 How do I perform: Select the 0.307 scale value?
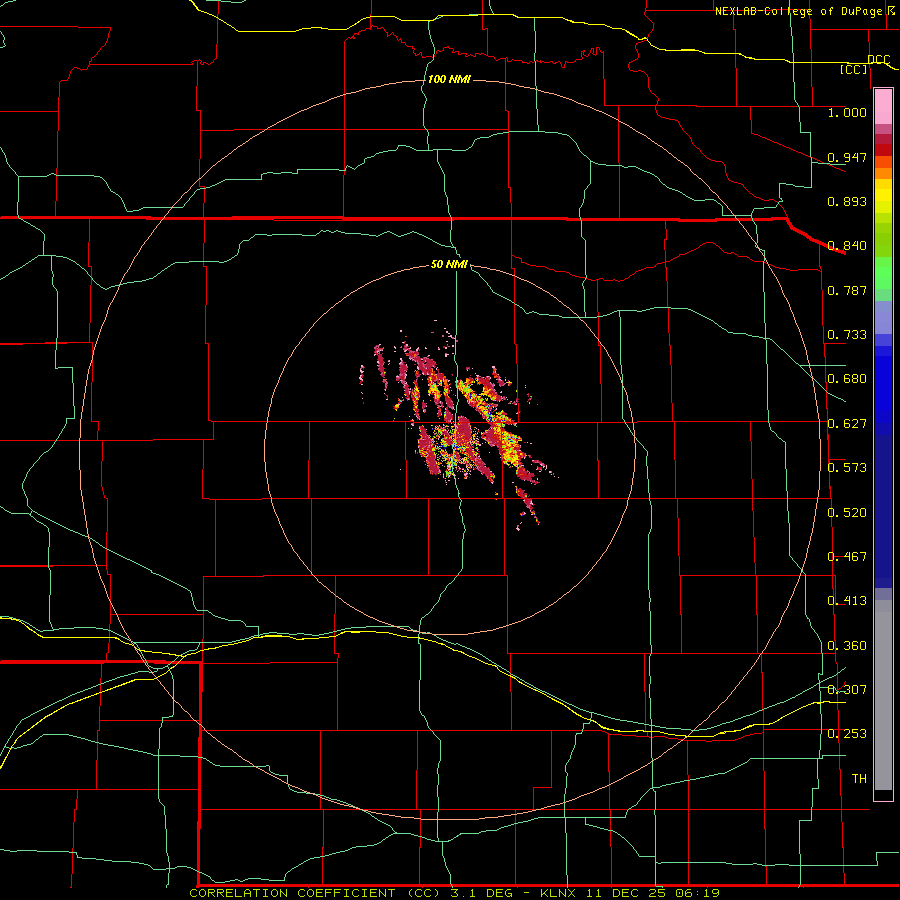(x=847, y=690)
